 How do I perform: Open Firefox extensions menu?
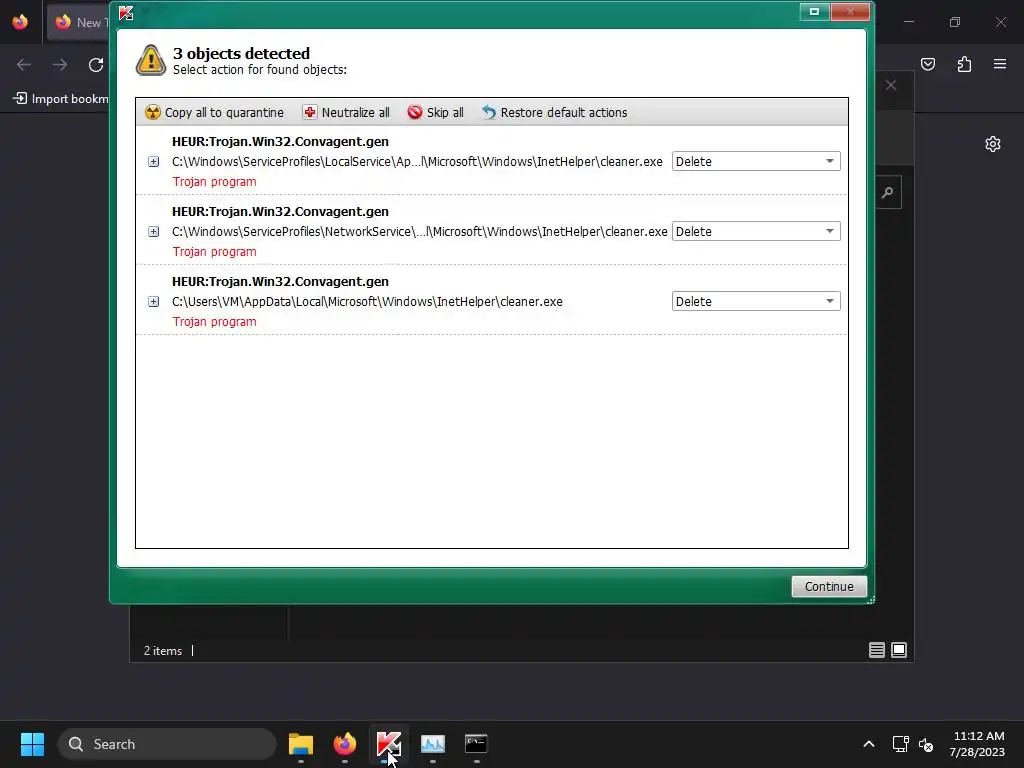click(964, 64)
